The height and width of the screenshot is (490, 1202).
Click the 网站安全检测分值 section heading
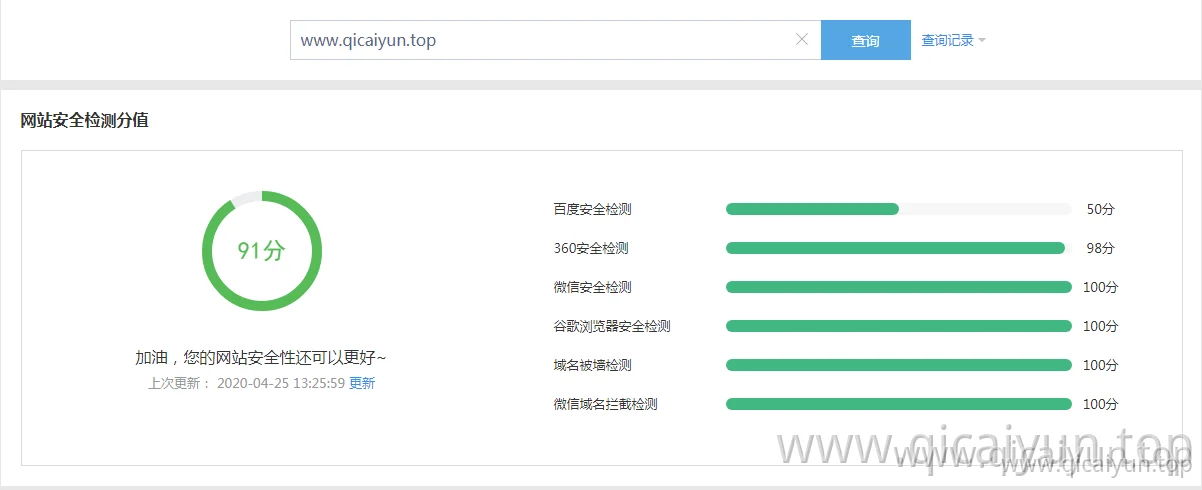coord(85,120)
